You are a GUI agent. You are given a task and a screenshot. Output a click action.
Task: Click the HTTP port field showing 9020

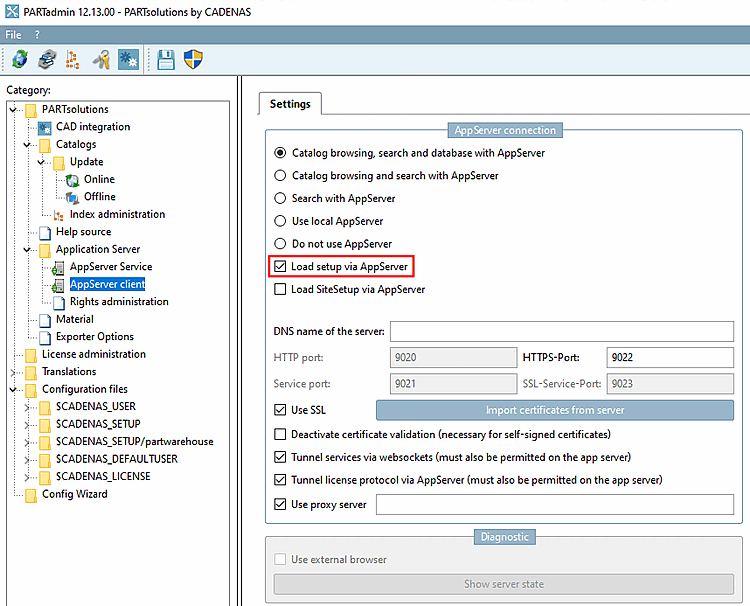click(x=453, y=357)
